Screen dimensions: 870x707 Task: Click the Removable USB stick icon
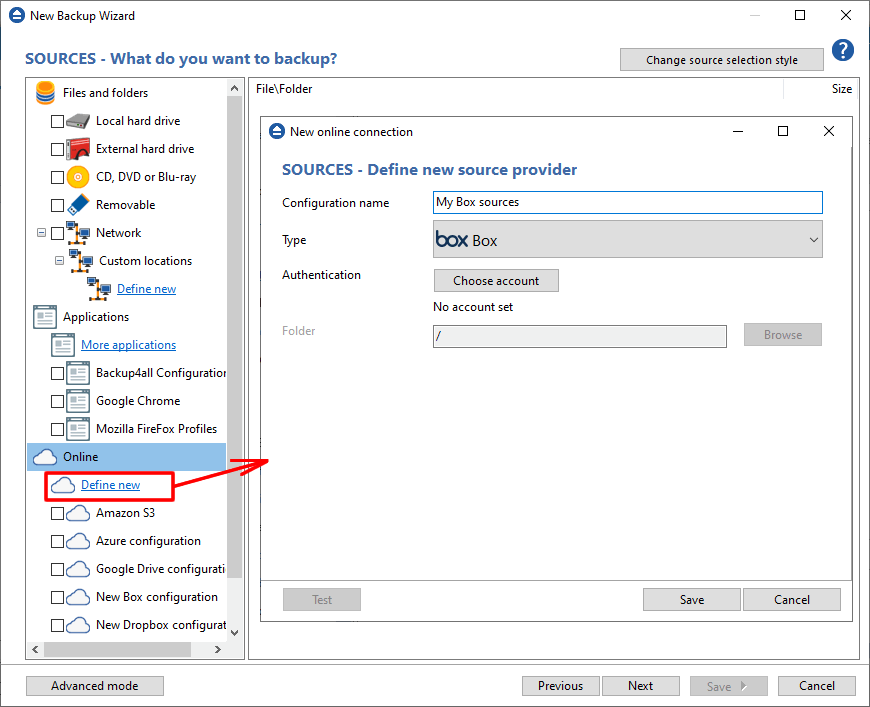(78, 205)
